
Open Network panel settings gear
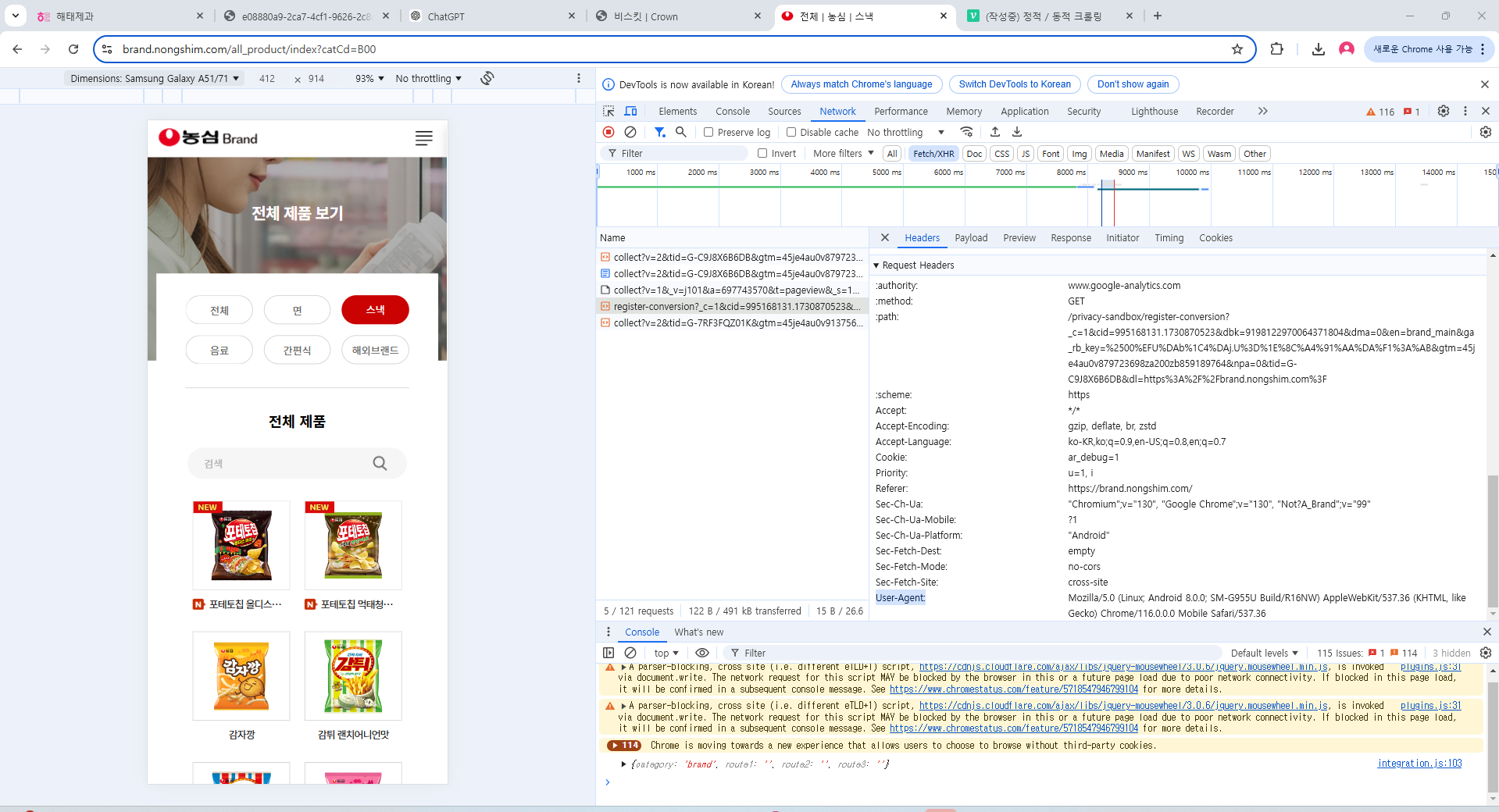(x=1486, y=132)
